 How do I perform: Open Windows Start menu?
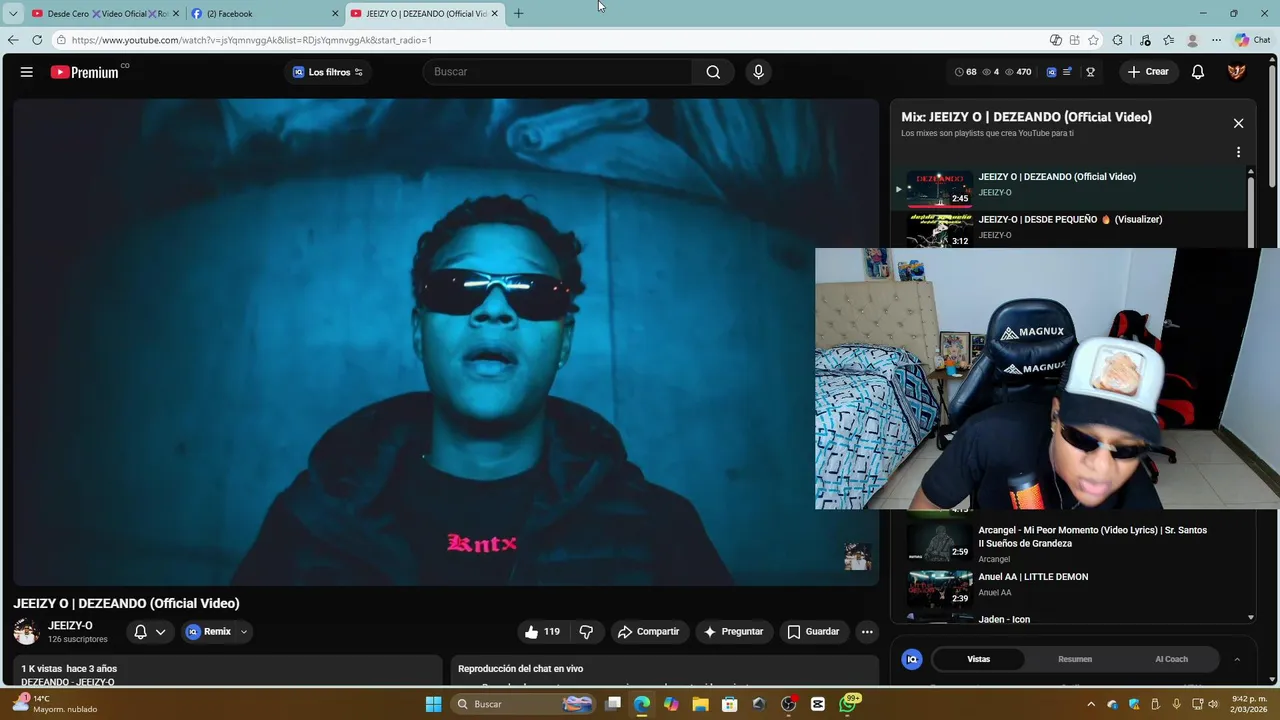[433, 704]
